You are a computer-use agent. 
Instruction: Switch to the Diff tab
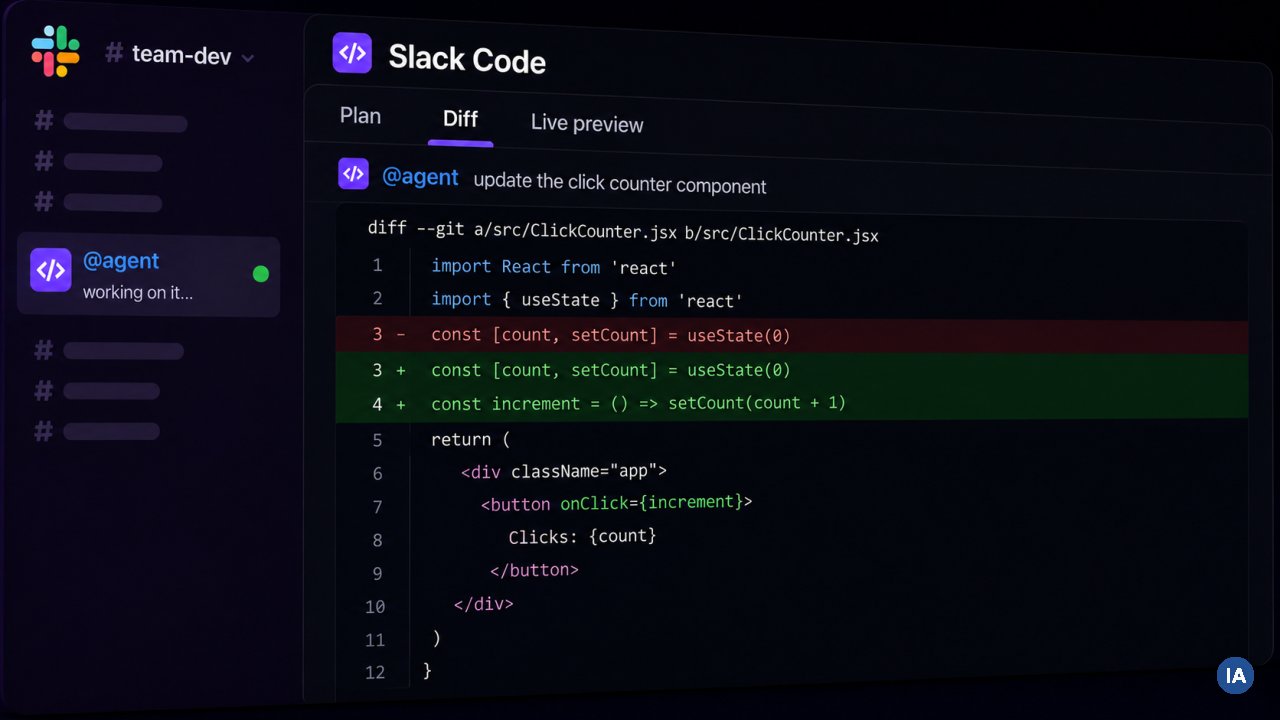pyautogui.click(x=460, y=119)
